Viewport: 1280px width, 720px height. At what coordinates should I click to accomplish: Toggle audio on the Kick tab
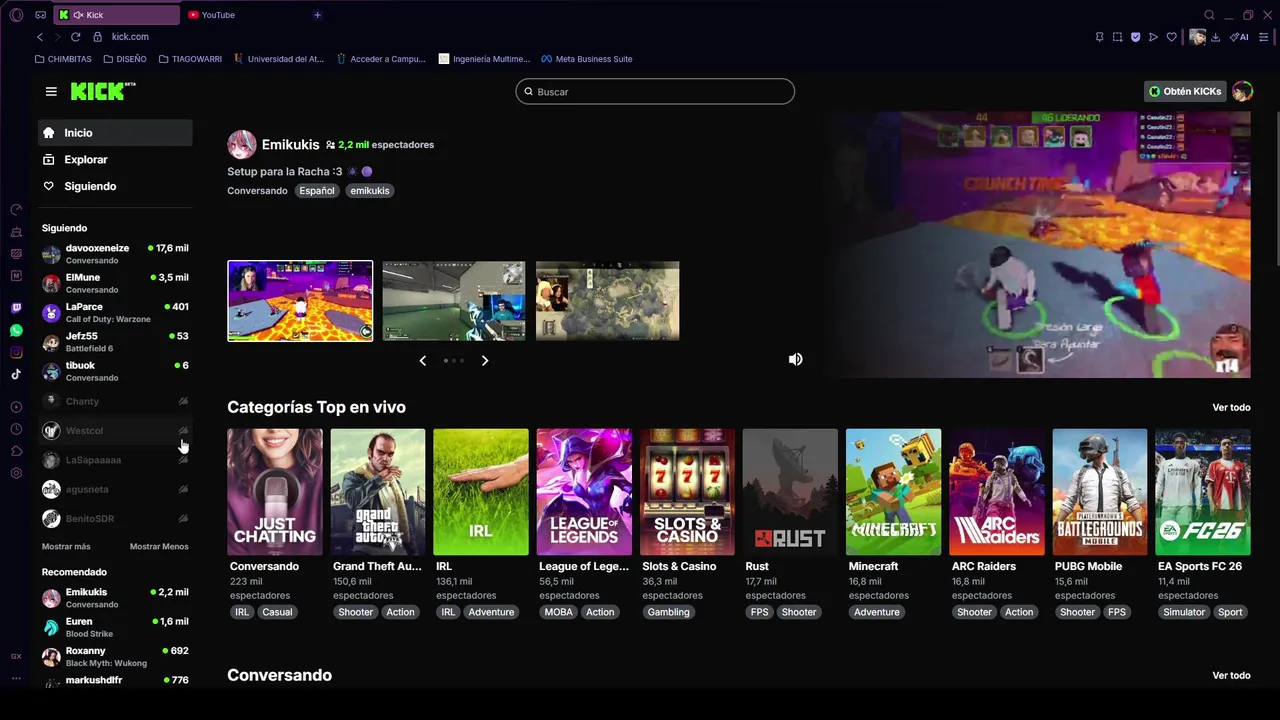pos(78,15)
